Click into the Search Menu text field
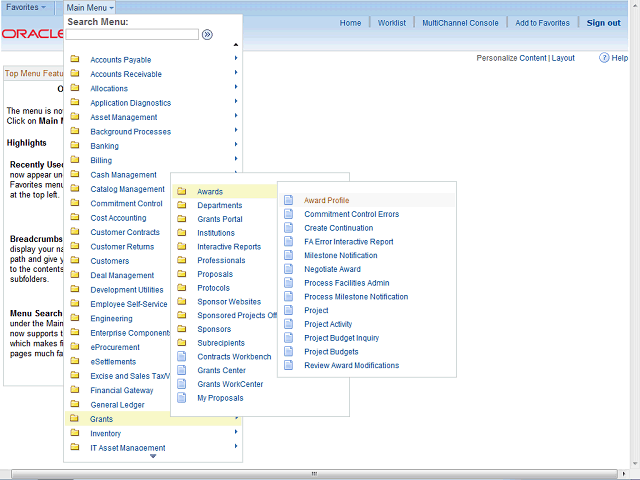 pyautogui.click(x=132, y=34)
